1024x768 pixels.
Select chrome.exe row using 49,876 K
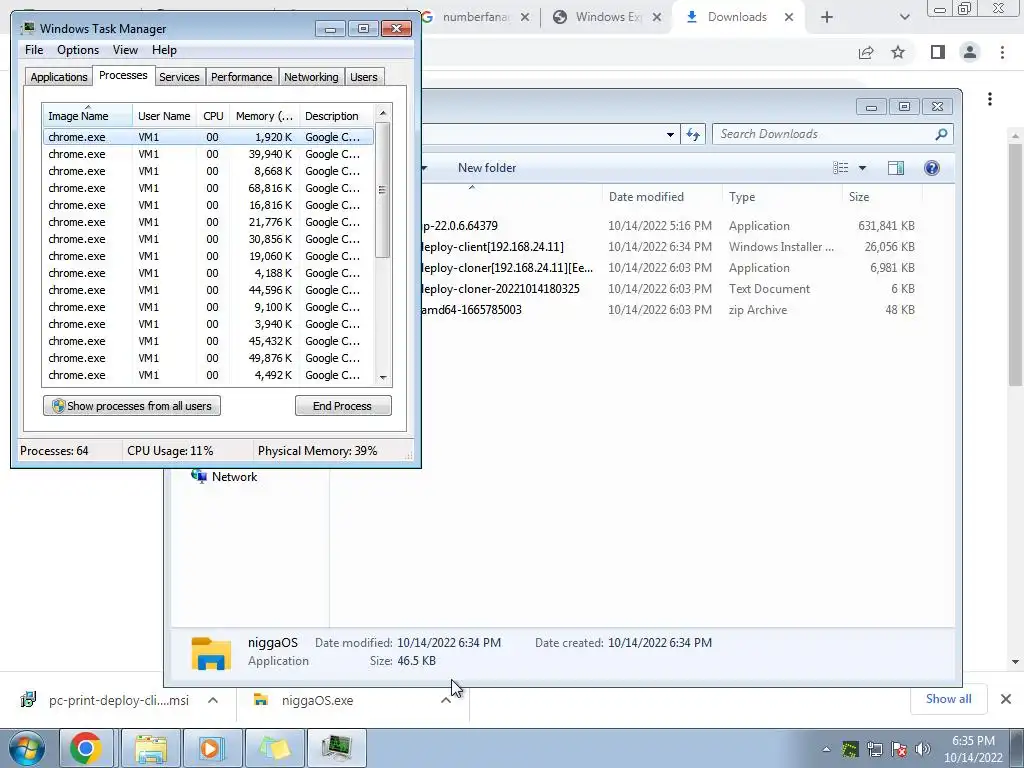click(x=208, y=358)
